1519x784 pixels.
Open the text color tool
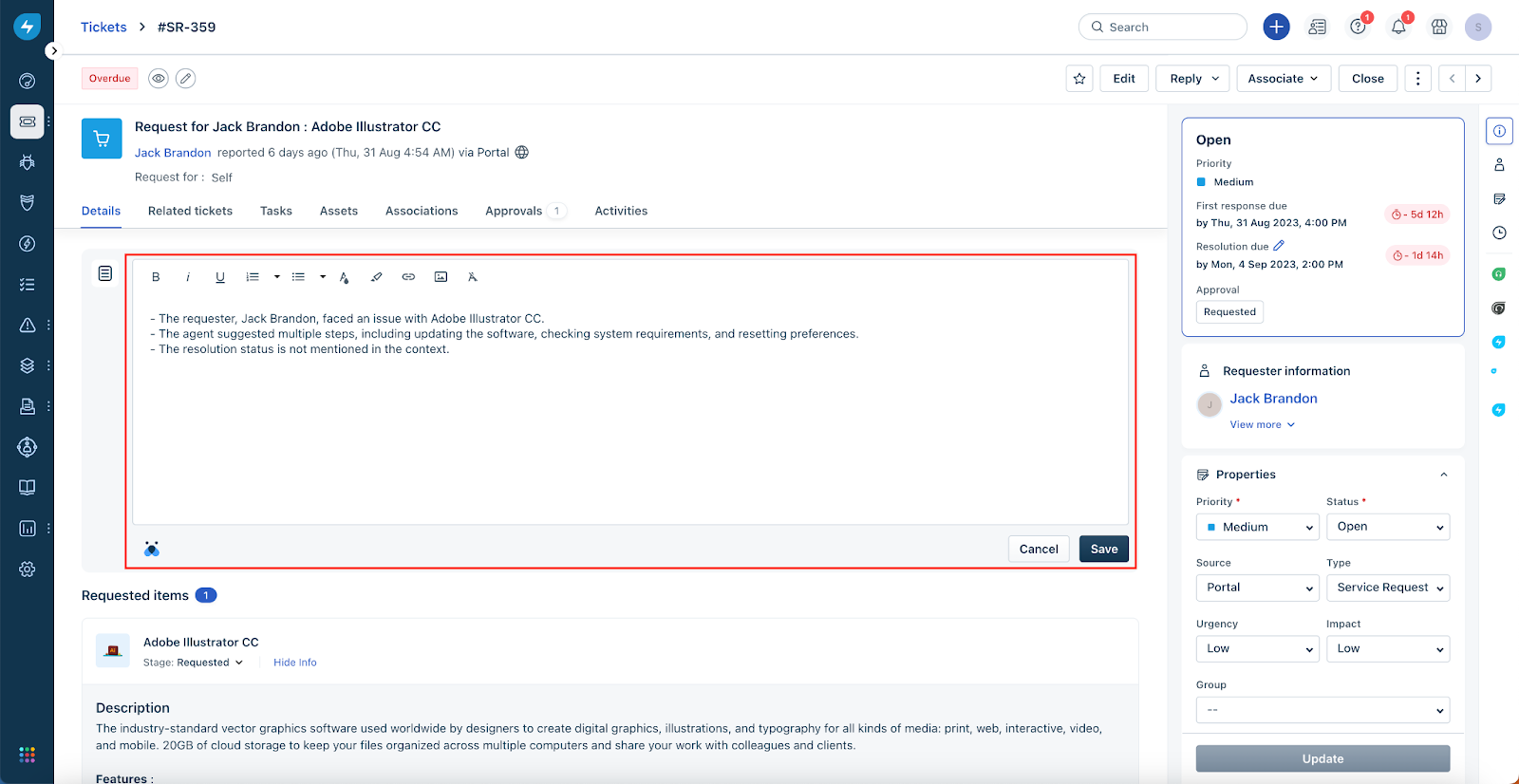(x=344, y=277)
